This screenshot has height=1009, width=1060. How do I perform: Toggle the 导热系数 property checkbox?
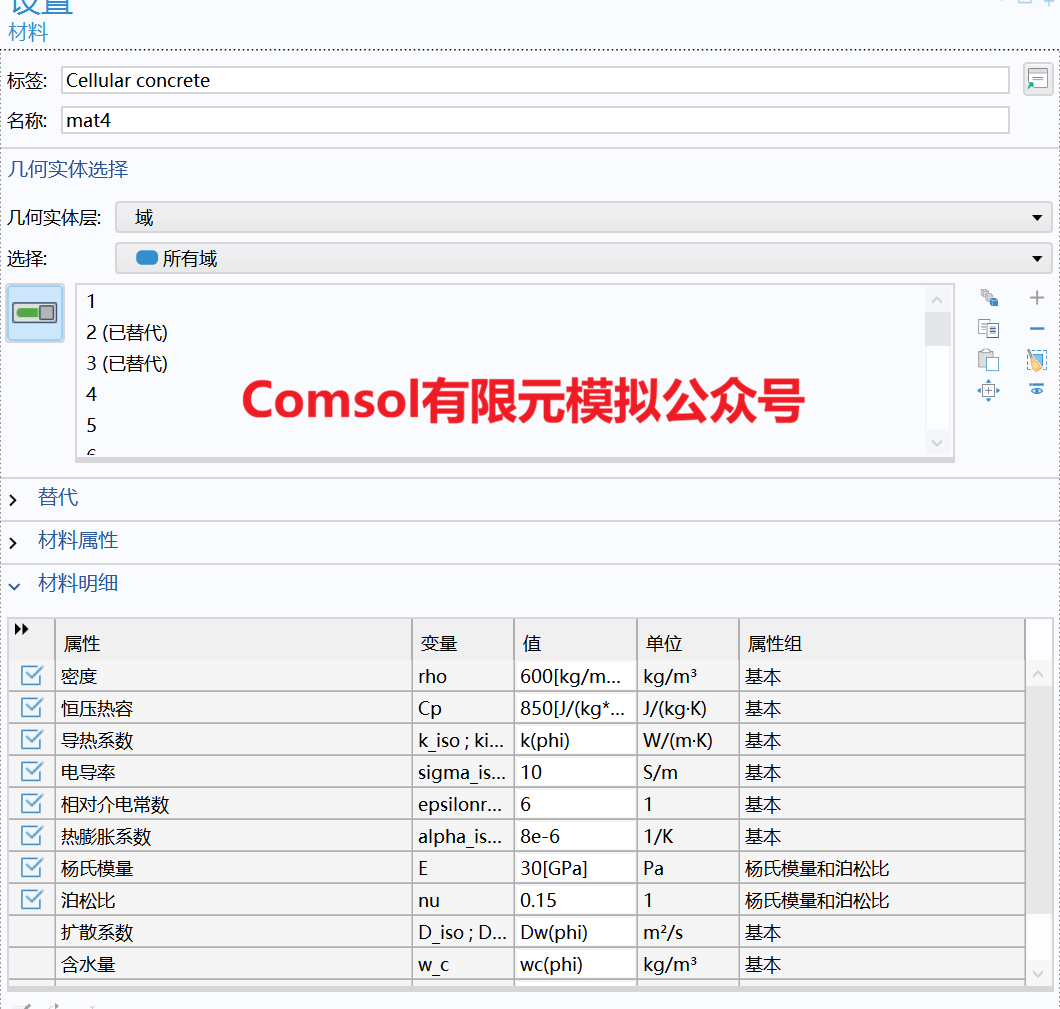31,739
